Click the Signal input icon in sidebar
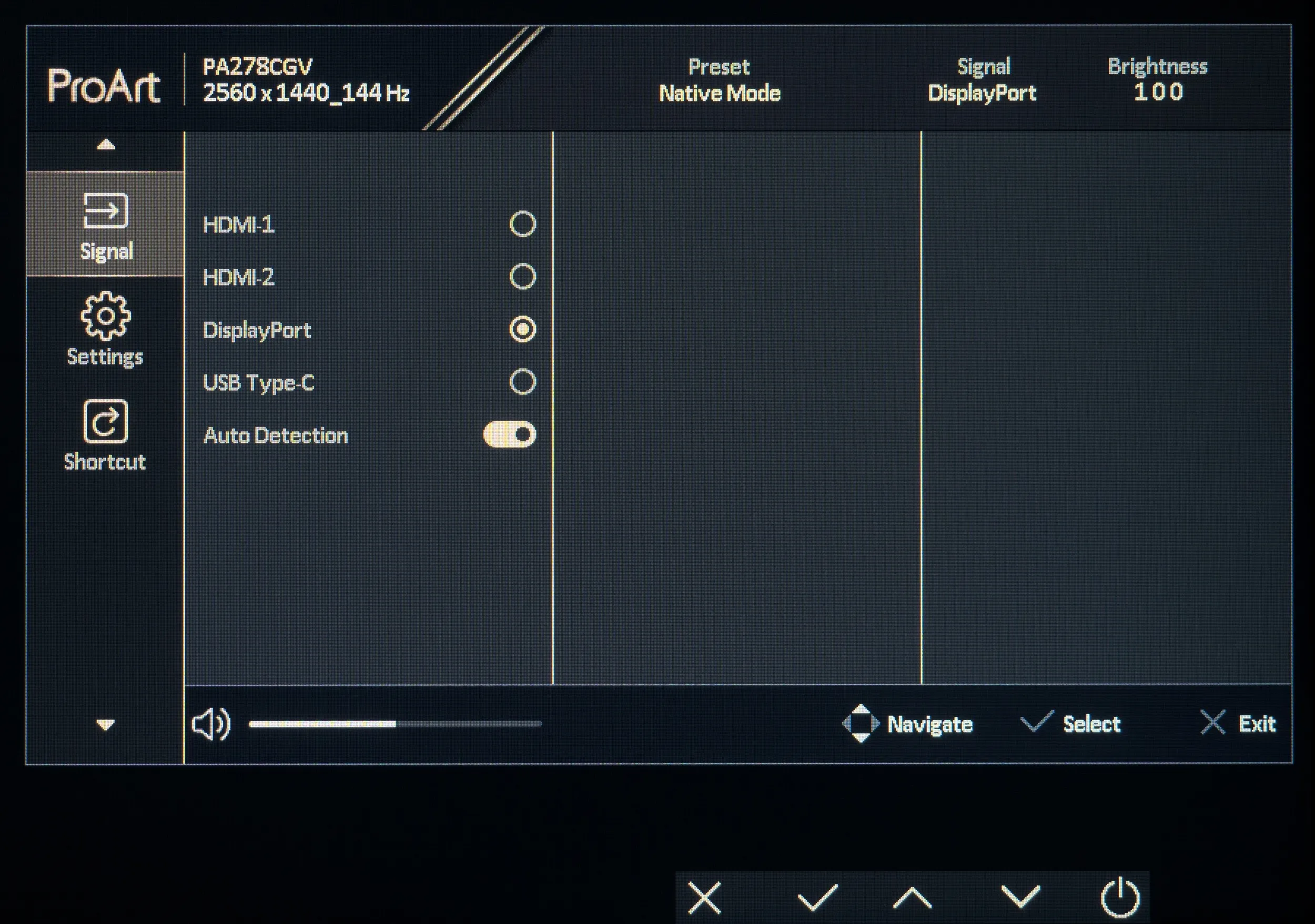The height and width of the screenshot is (924, 1315). tap(105, 211)
